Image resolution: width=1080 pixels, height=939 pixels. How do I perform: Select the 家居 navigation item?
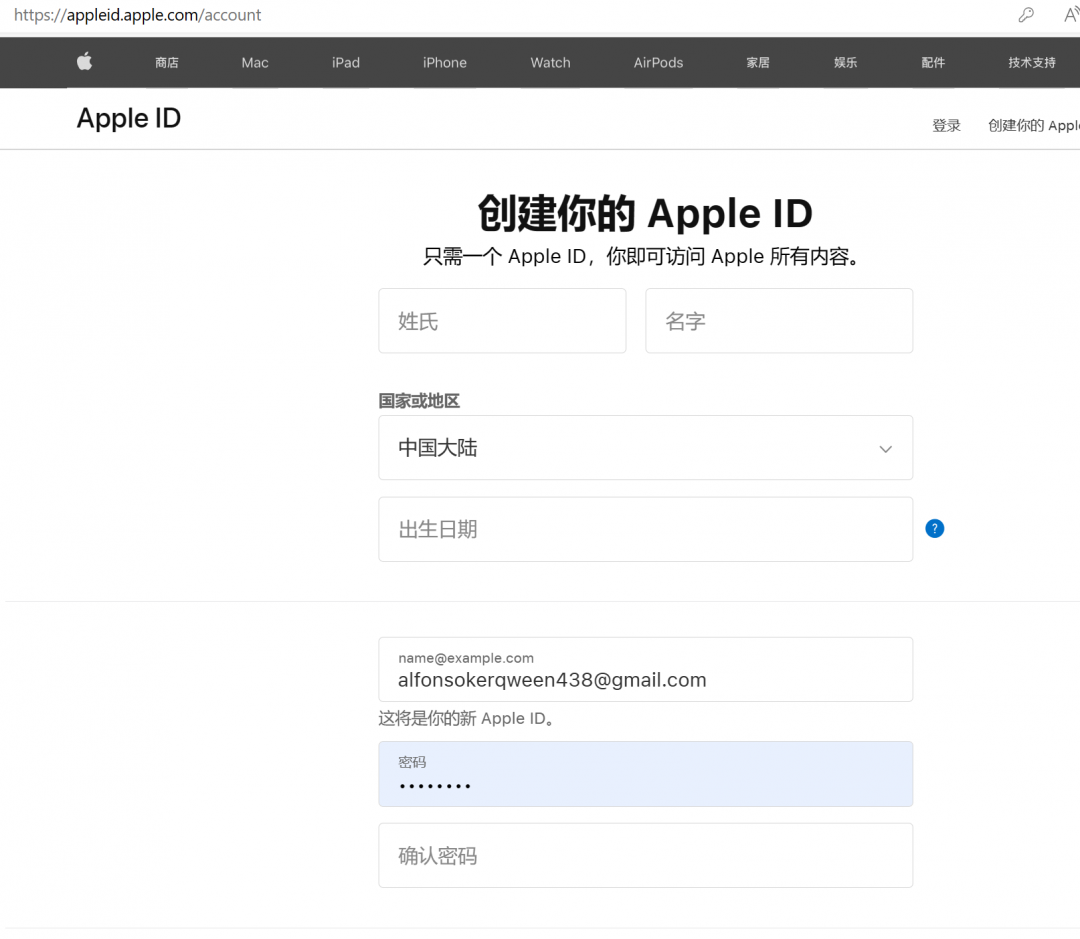click(x=757, y=62)
